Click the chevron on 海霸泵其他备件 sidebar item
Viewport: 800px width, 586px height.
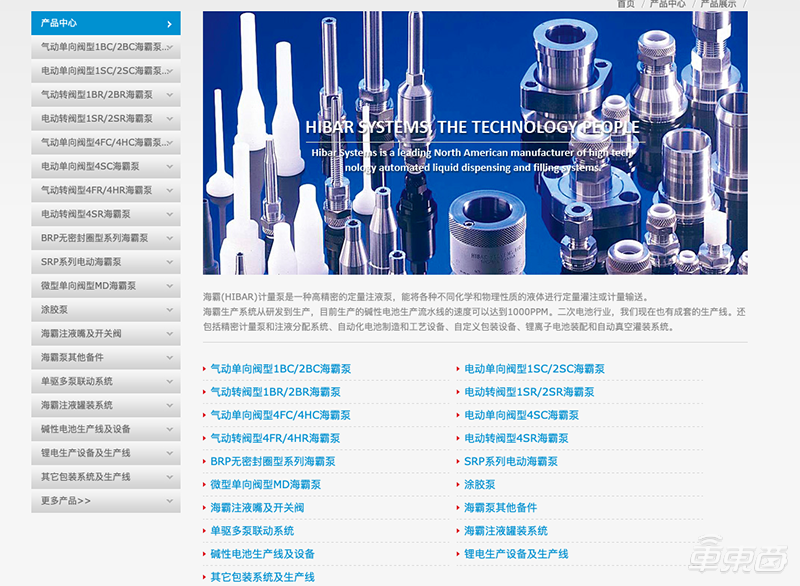[x=170, y=358]
